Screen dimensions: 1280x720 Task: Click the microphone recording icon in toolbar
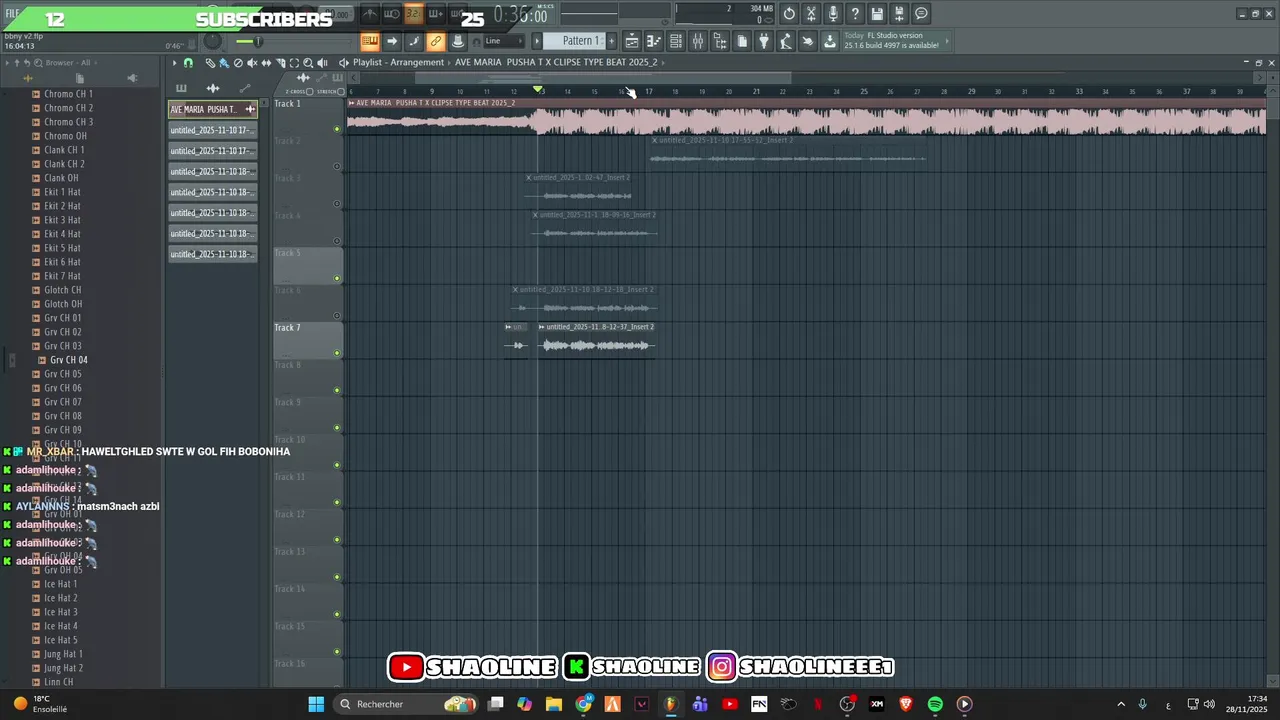833,13
